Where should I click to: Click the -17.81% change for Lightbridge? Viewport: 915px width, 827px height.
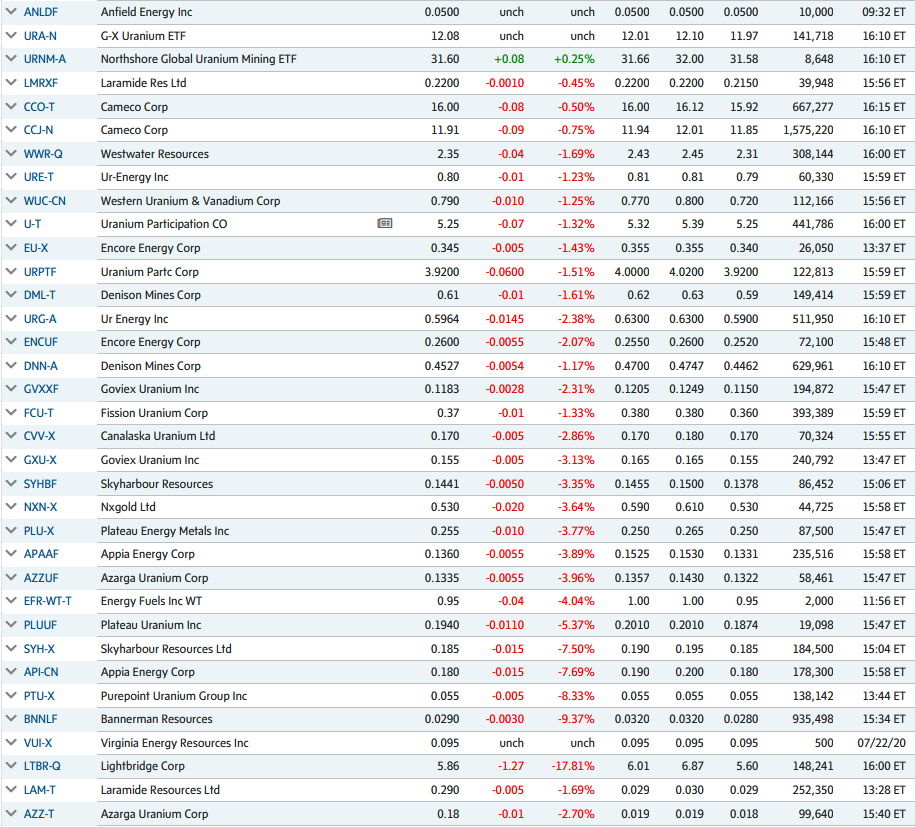tap(573, 766)
